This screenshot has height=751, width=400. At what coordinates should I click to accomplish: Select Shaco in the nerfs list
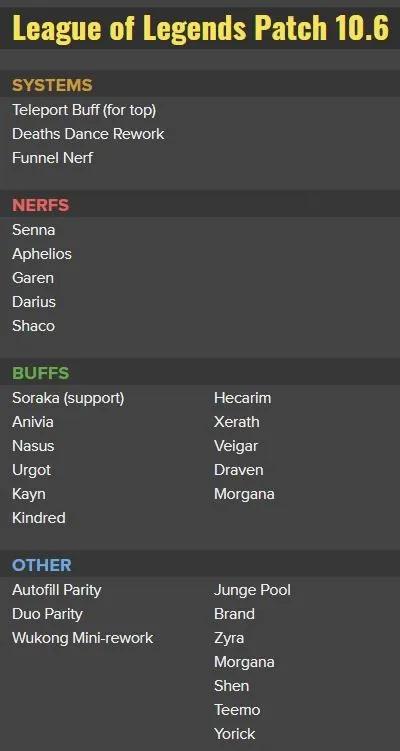pyautogui.click(x=34, y=326)
